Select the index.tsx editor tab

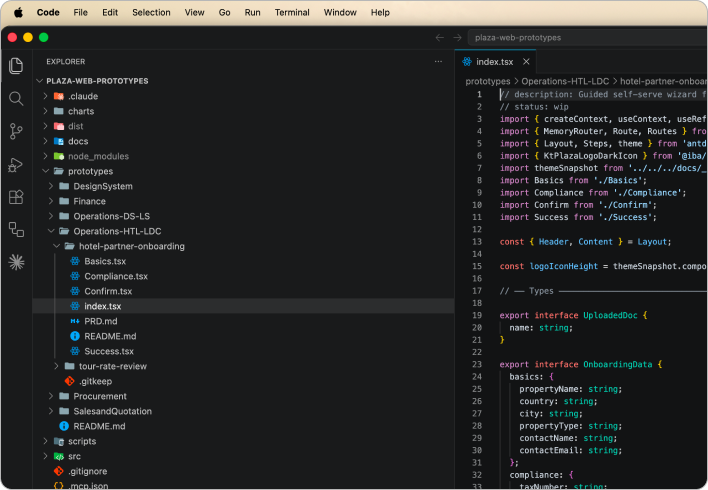tap(495, 61)
